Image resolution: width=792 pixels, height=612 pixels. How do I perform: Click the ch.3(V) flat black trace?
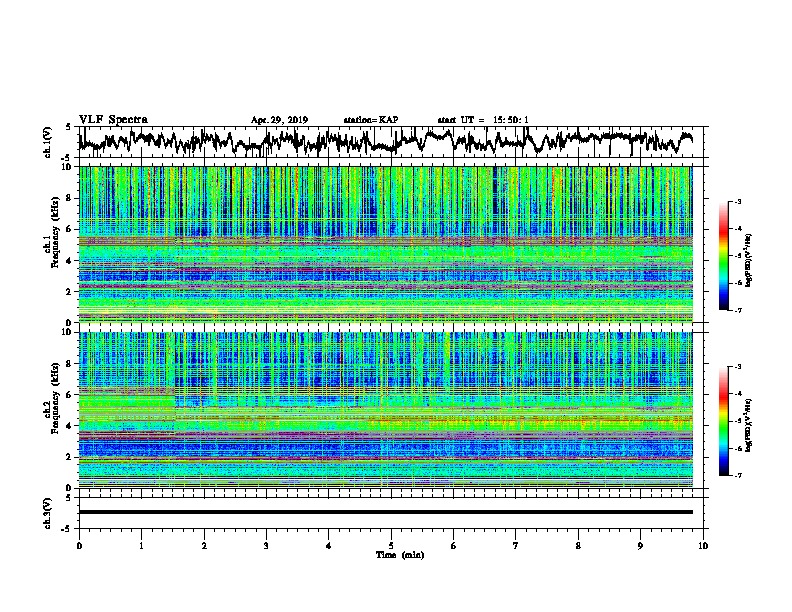coord(386,512)
